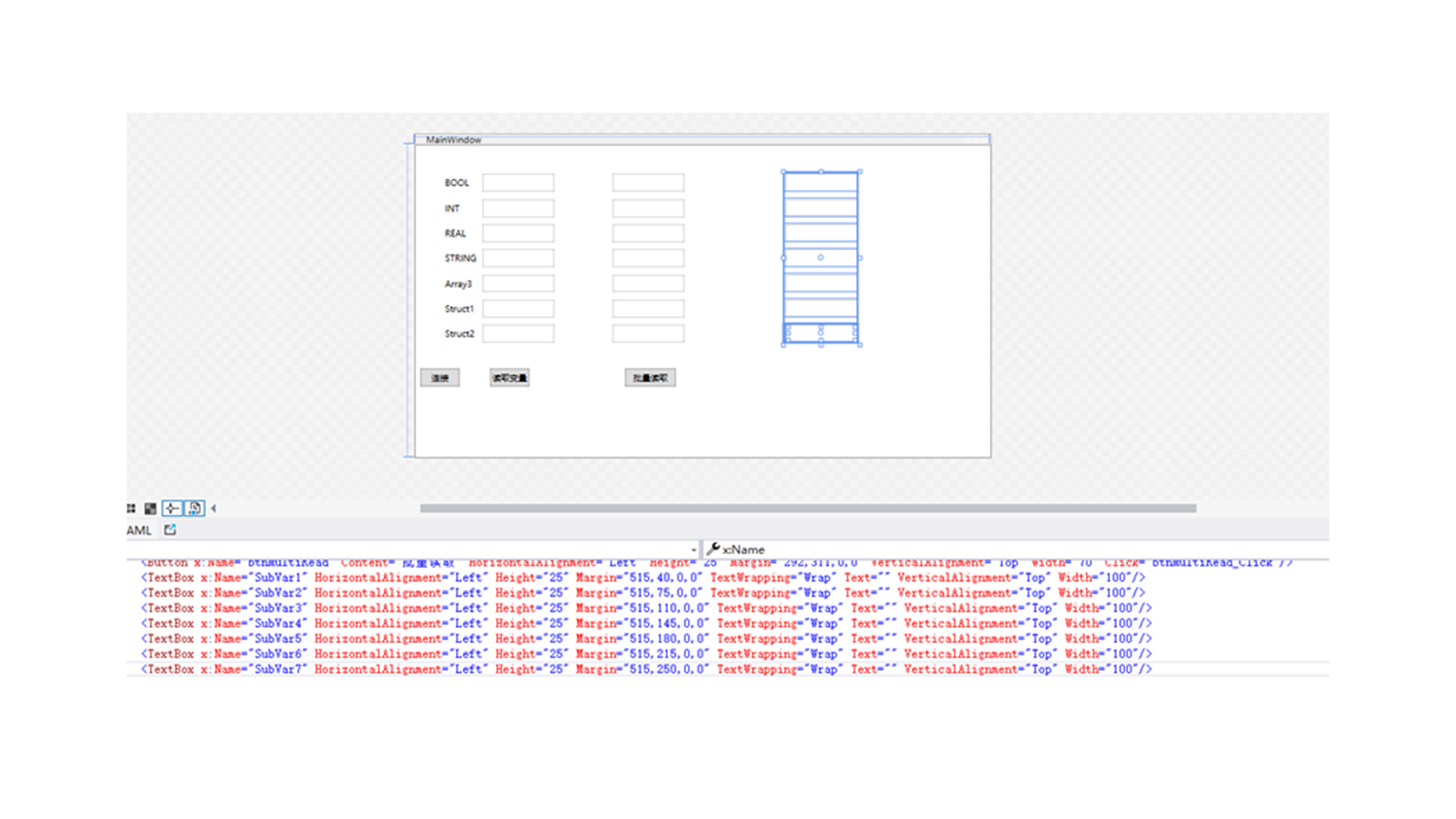
Task: Click the checkered artboard background icon
Action: 150,508
